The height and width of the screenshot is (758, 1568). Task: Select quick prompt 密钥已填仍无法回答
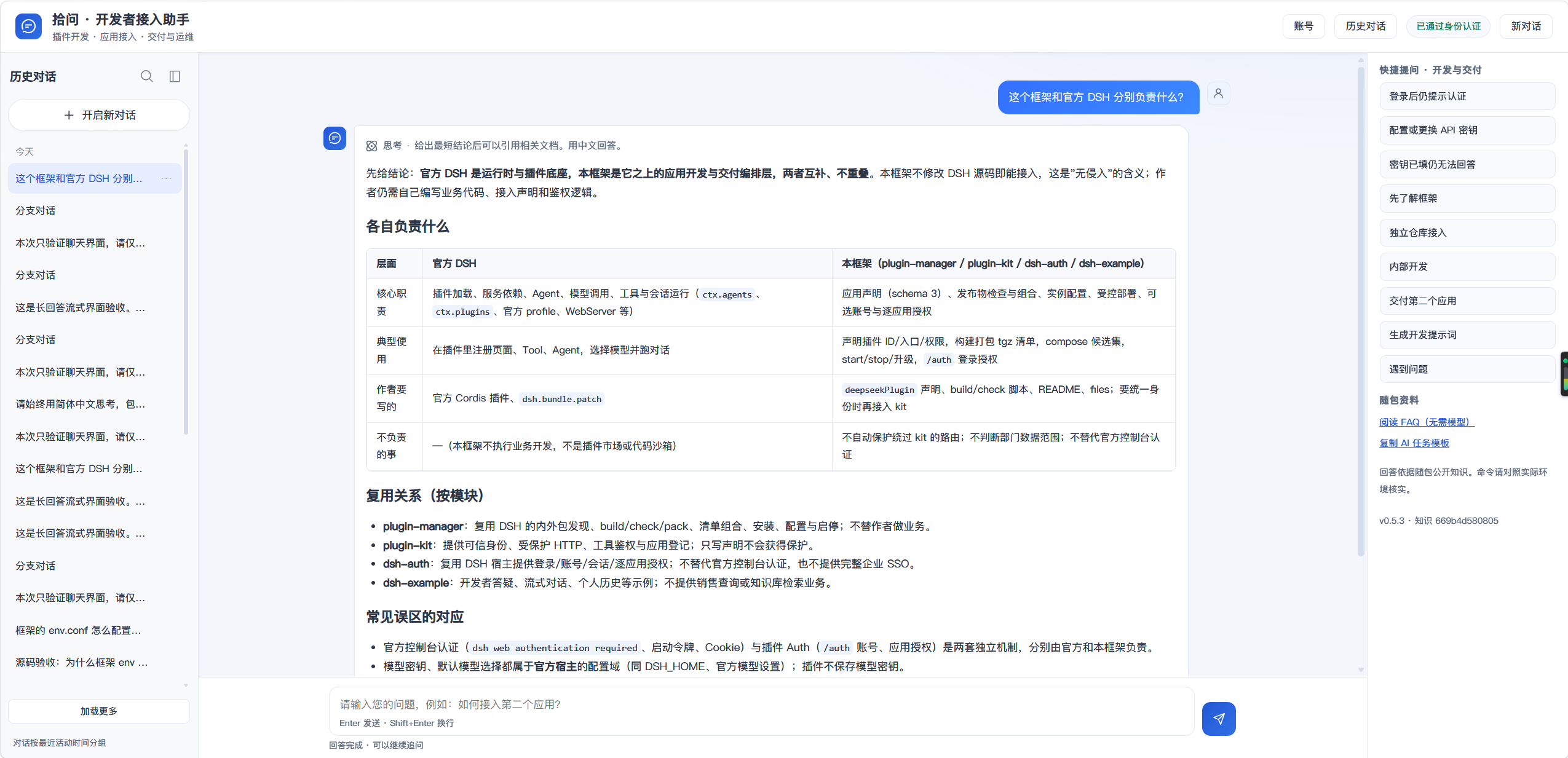coord(1467,165)
